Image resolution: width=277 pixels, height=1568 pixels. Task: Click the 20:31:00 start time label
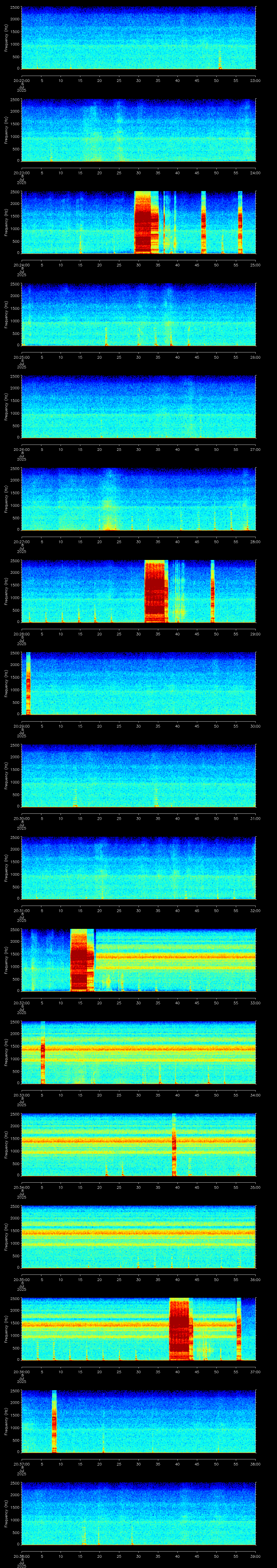[21, 910]
